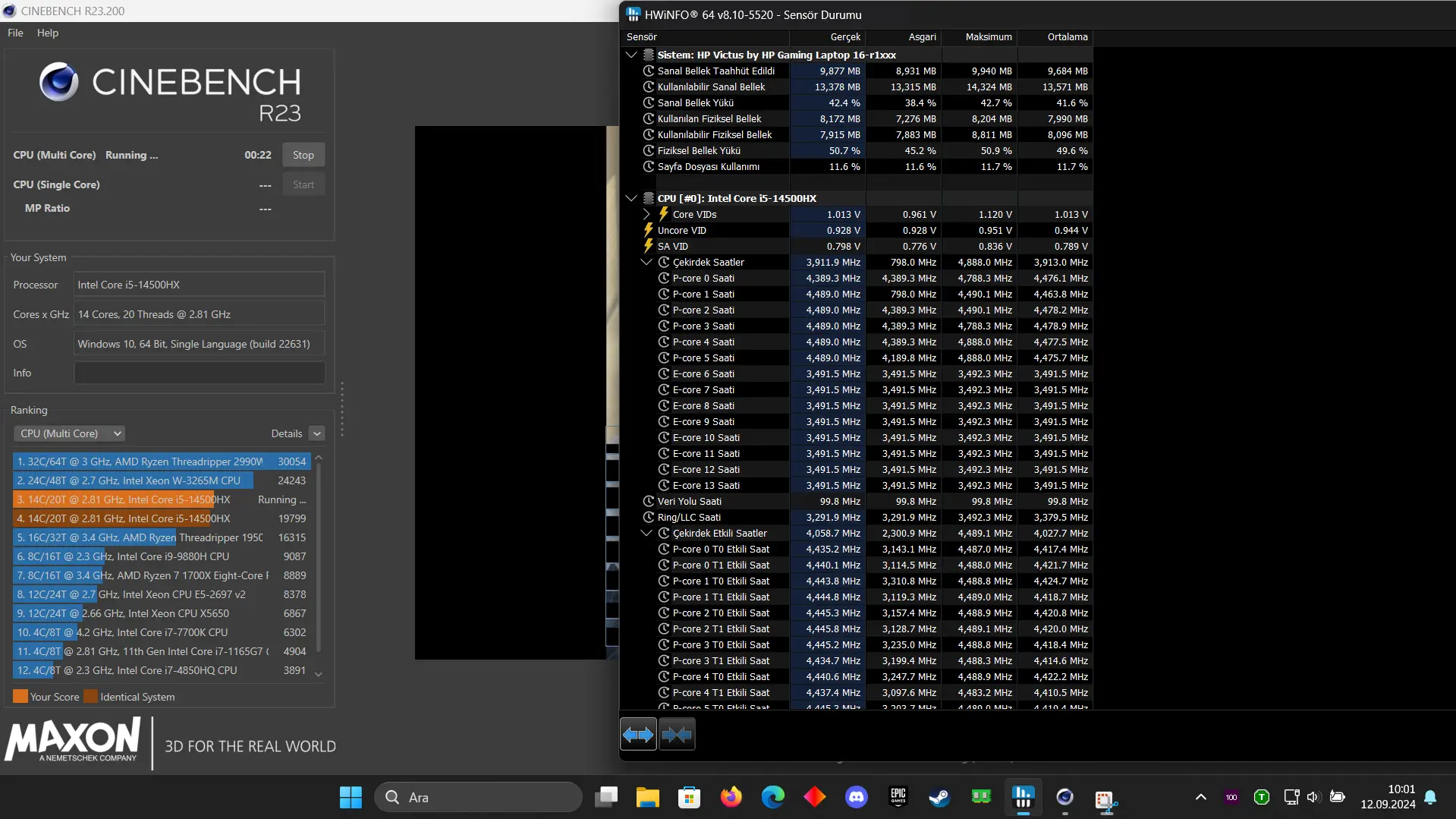Click the Uncore VID lightning bolt icon
Image resolution: width=1456 pixels, height=819 pixels.
[649, 230]
